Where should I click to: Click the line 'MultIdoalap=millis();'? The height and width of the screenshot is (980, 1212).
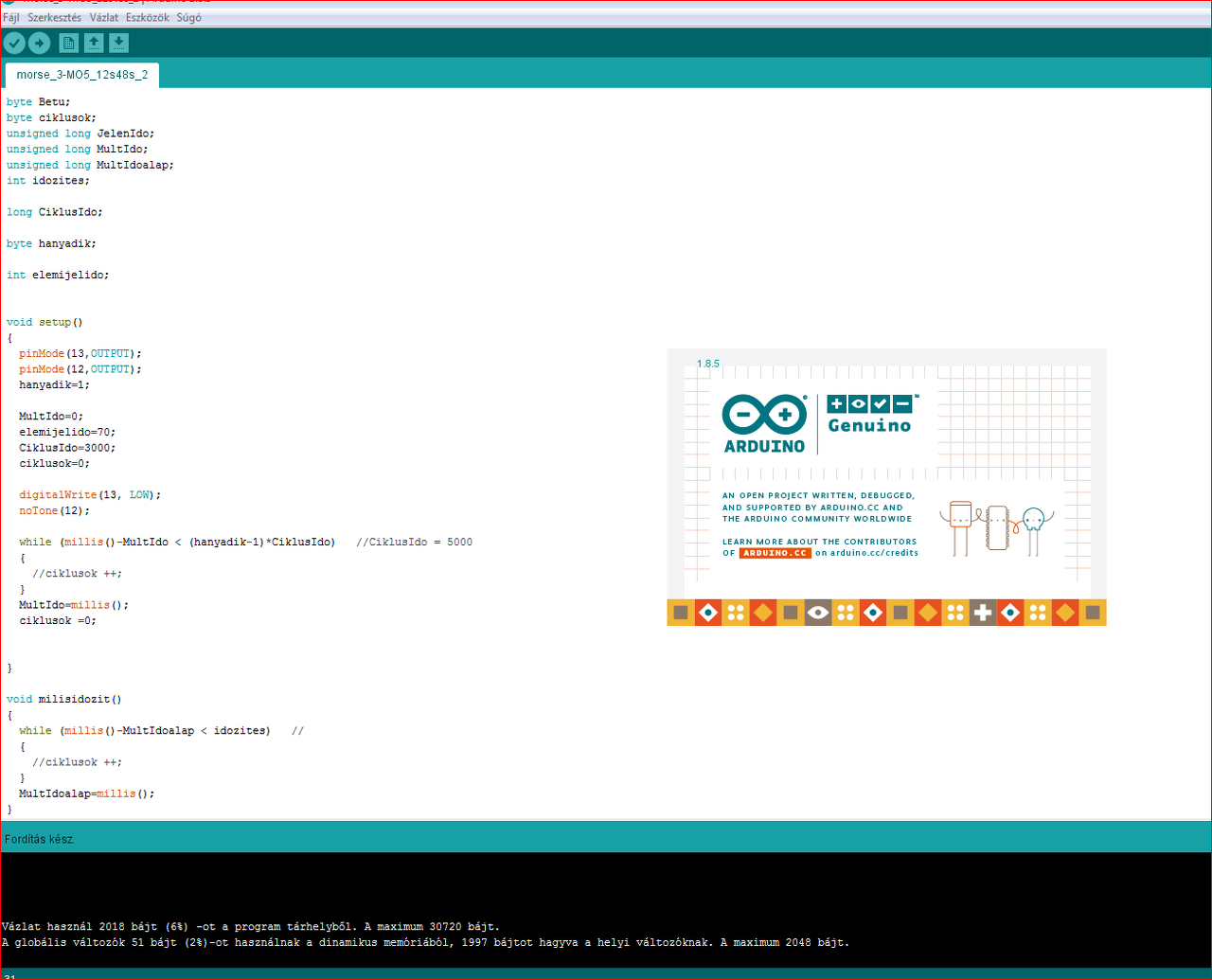[86, 793]
